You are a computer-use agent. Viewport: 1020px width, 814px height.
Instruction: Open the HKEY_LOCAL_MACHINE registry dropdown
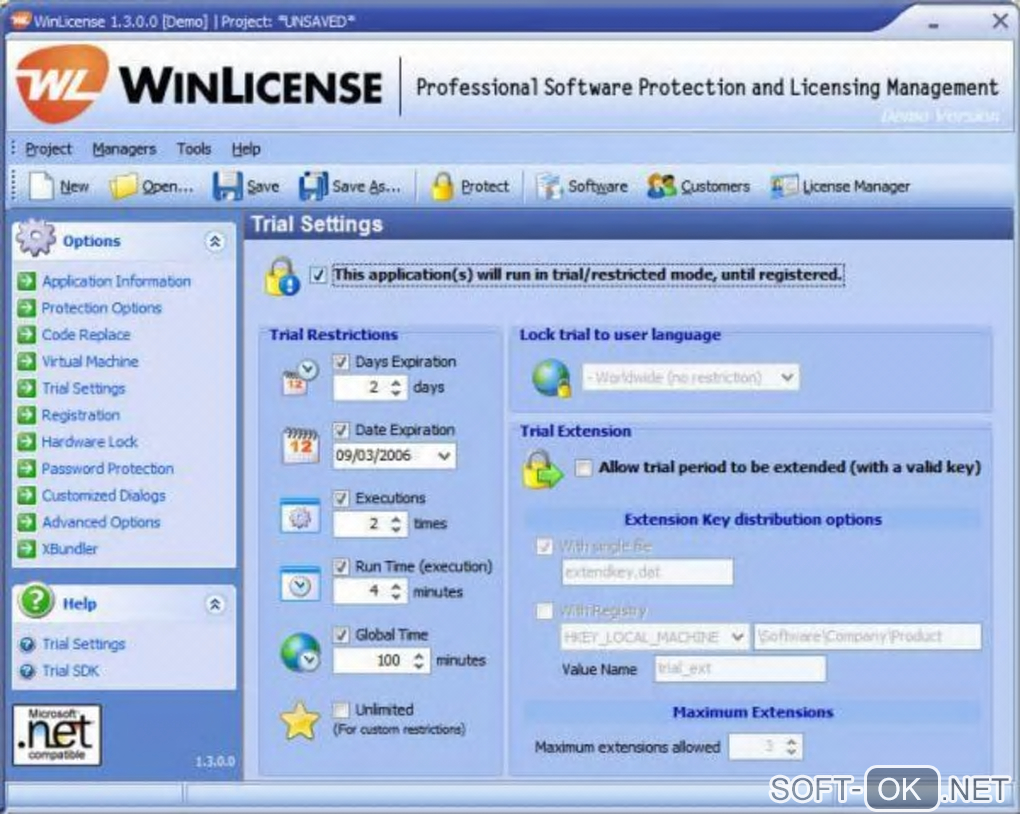click(x=737, y=636)
